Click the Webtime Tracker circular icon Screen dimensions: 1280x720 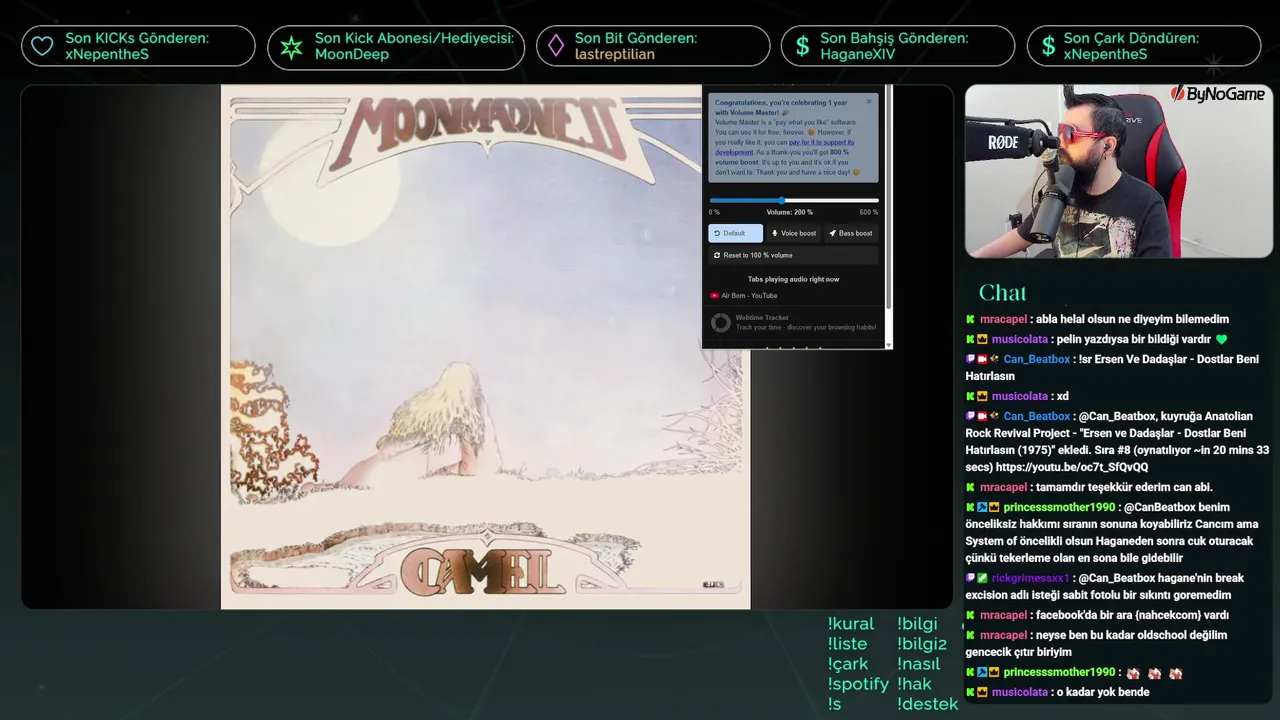tap(720, 322)
